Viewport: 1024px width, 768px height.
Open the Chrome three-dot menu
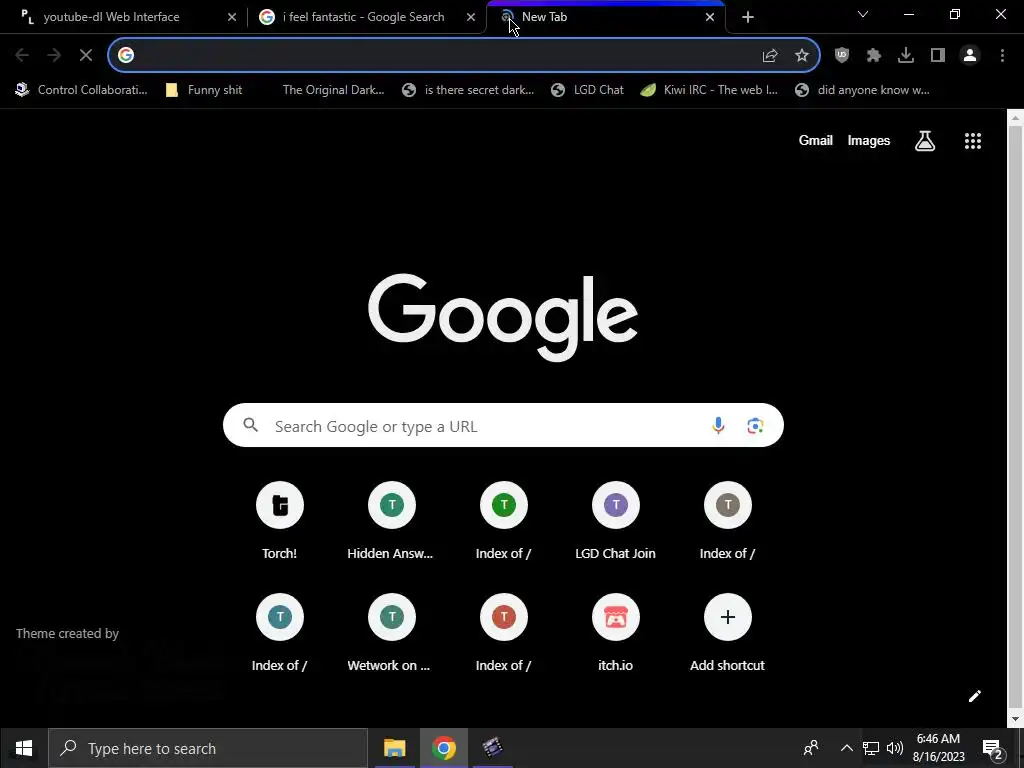coord(1002,56)
